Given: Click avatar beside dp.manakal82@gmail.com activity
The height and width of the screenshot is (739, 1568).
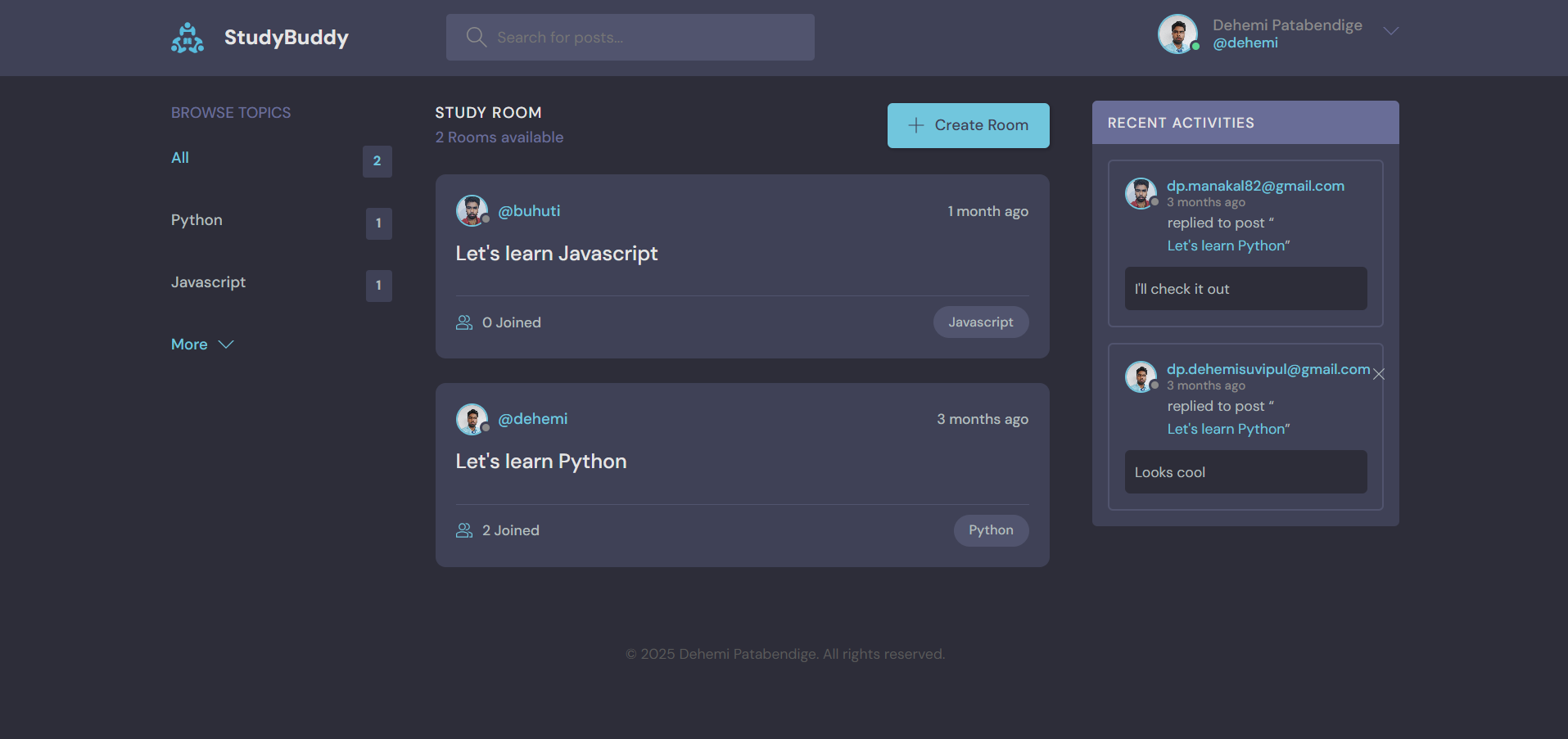Looking at the screenshot, I should pyautogui.click(x=1141, y=193).
